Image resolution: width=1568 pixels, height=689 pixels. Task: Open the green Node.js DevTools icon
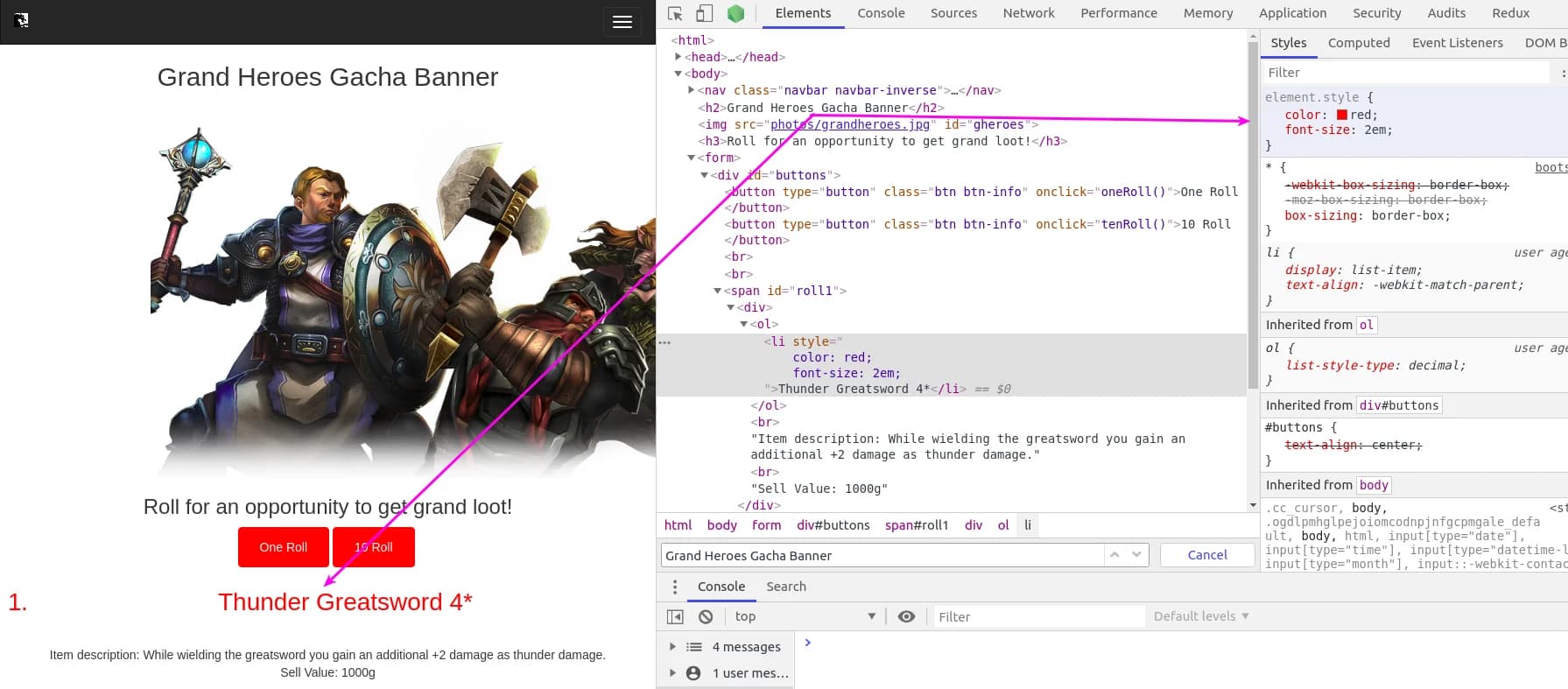point(735,13)
